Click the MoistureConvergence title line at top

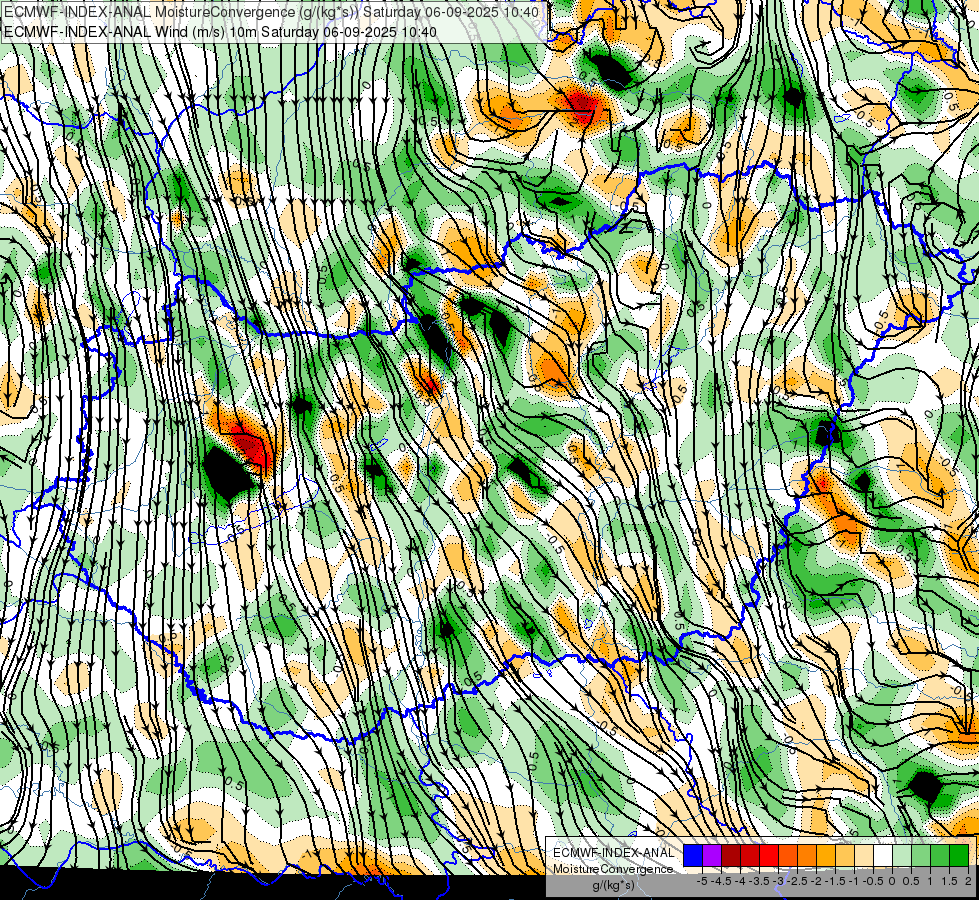272,12
